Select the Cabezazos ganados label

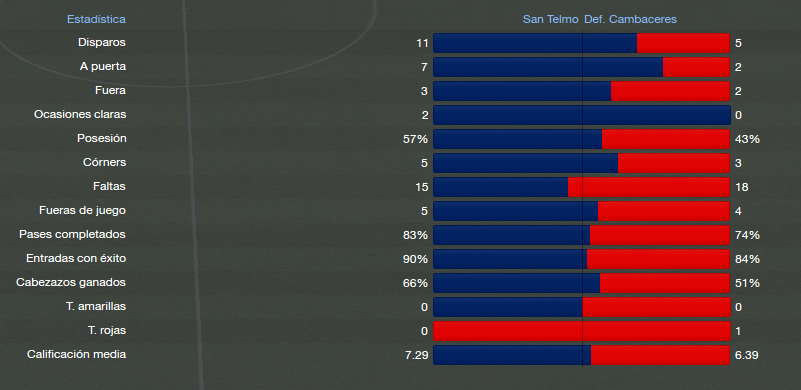pyautogui.click(x=71, y=283)
